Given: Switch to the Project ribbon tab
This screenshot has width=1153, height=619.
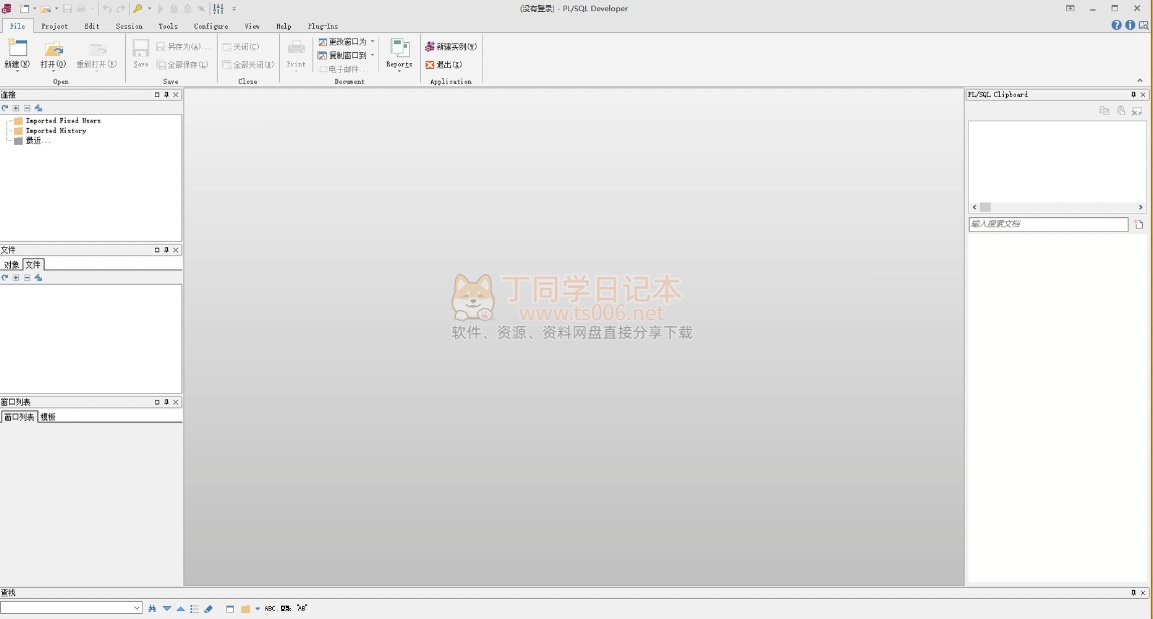Looking at the screenshot, I should (54, 26).
